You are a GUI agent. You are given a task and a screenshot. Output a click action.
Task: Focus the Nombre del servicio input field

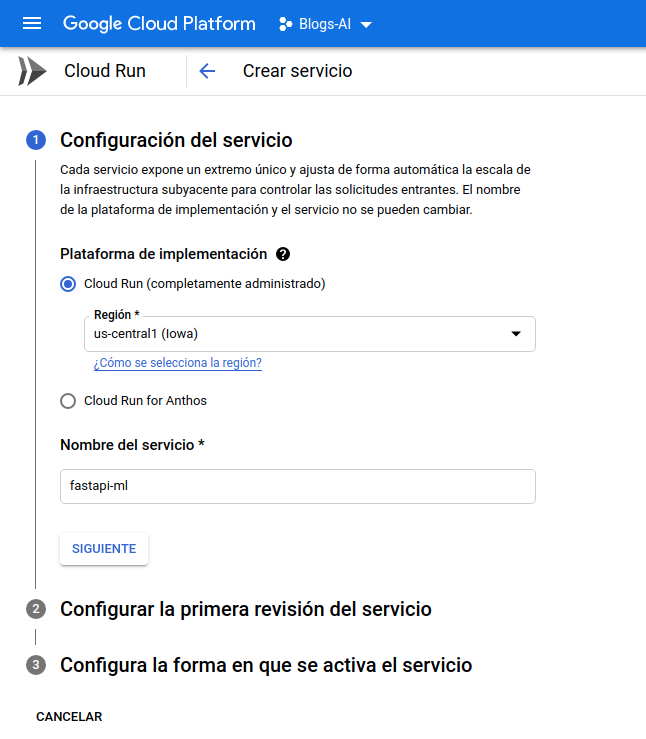tap(298, 486)
